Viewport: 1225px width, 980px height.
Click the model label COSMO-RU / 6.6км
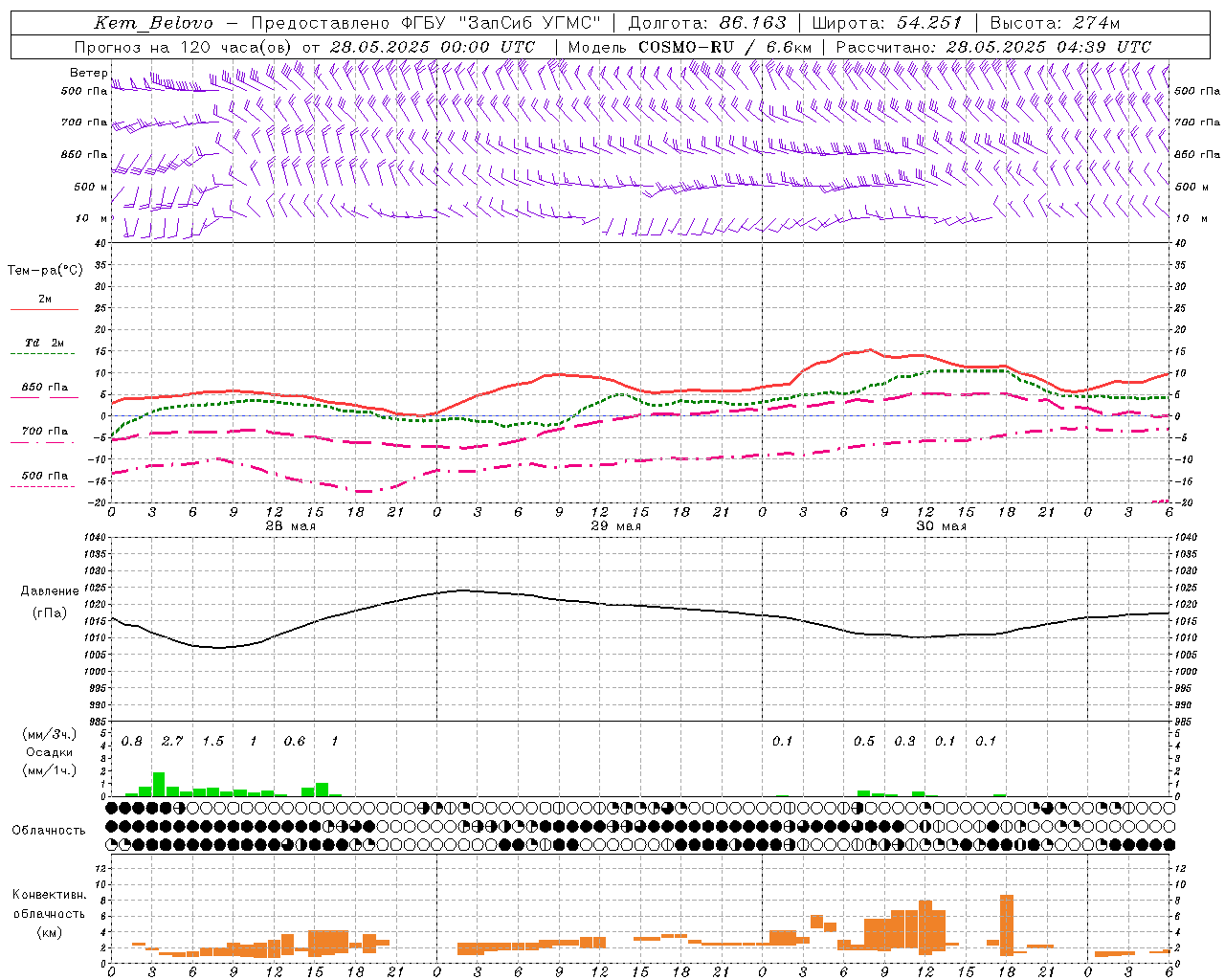pyautogui.click(x=724, y=47)
